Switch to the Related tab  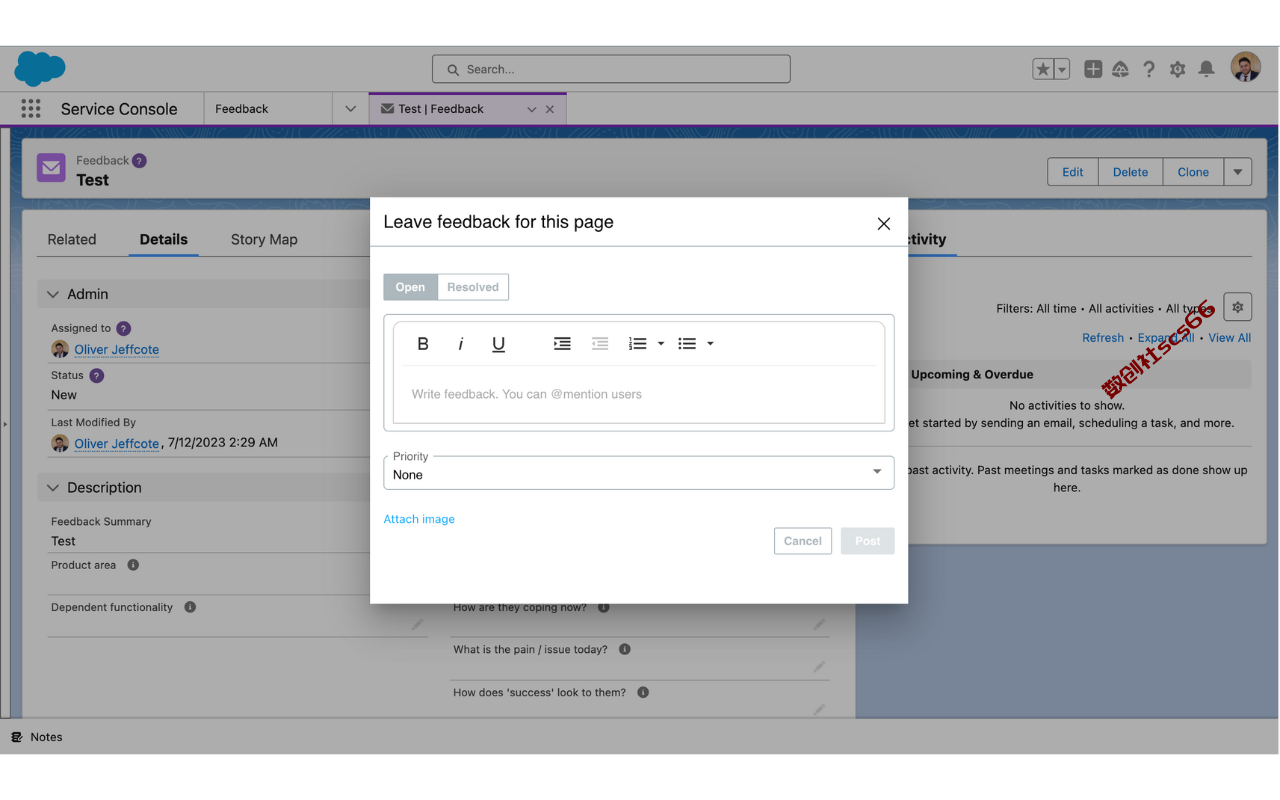72,239
